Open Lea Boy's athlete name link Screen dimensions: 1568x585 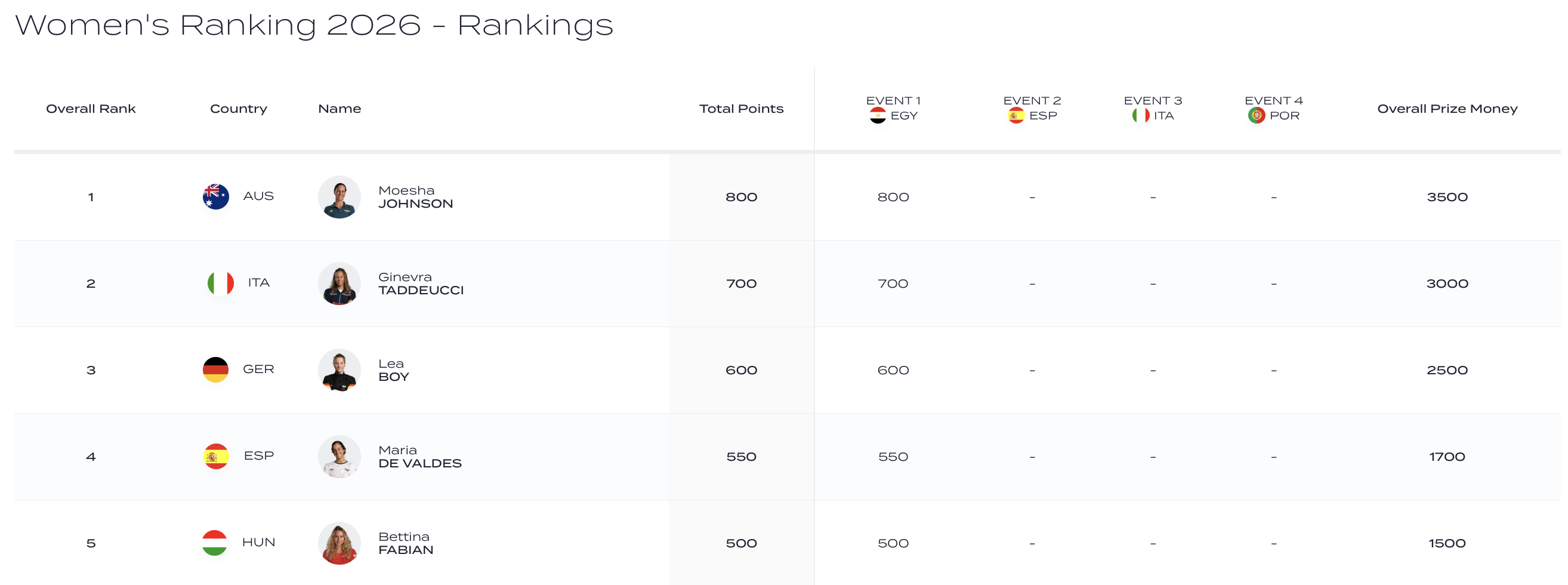coord(393,370)
